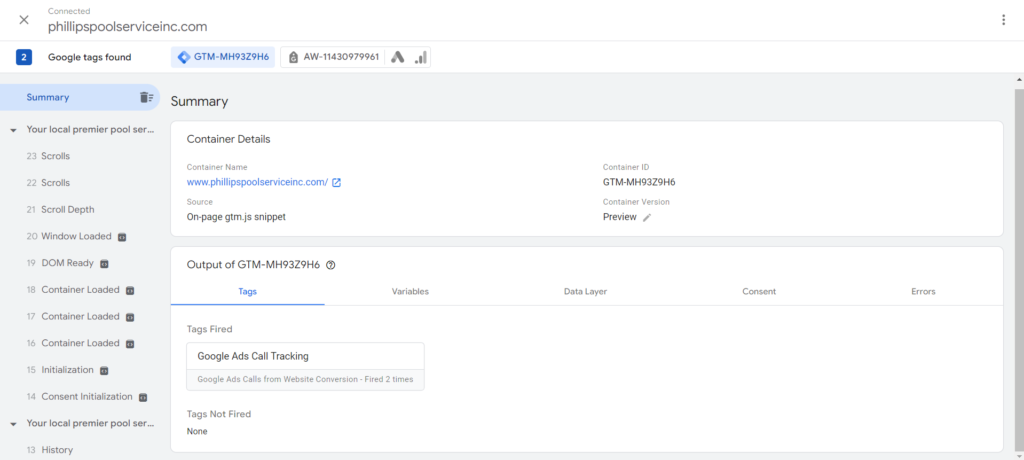Select event 22 Scrolls
Image resolution: width=1024 pixels, height=460 pixels.
point(48,183)
